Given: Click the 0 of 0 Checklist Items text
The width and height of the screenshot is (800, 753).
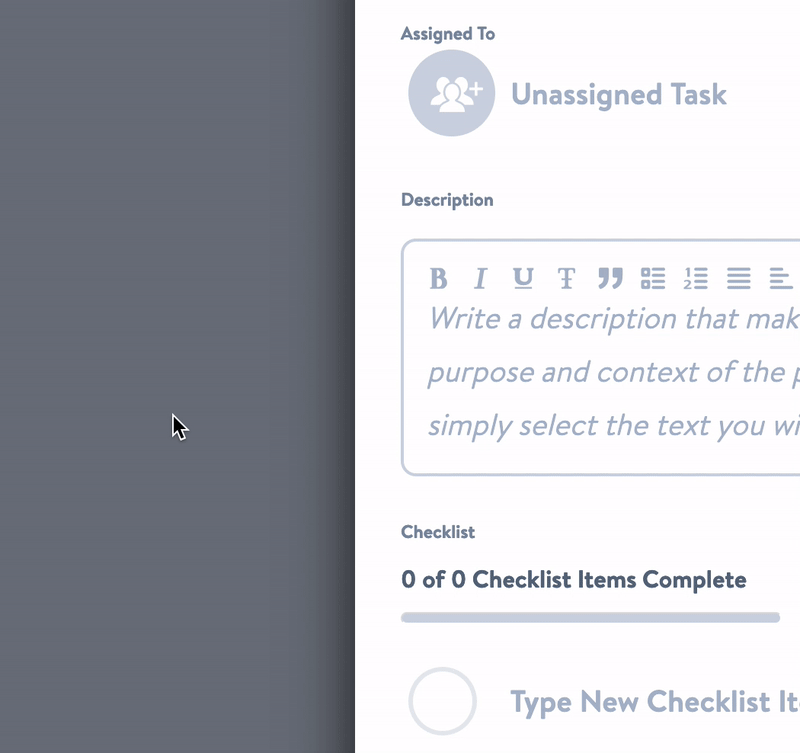Looking at the screenshot, I should pos(573,580).
